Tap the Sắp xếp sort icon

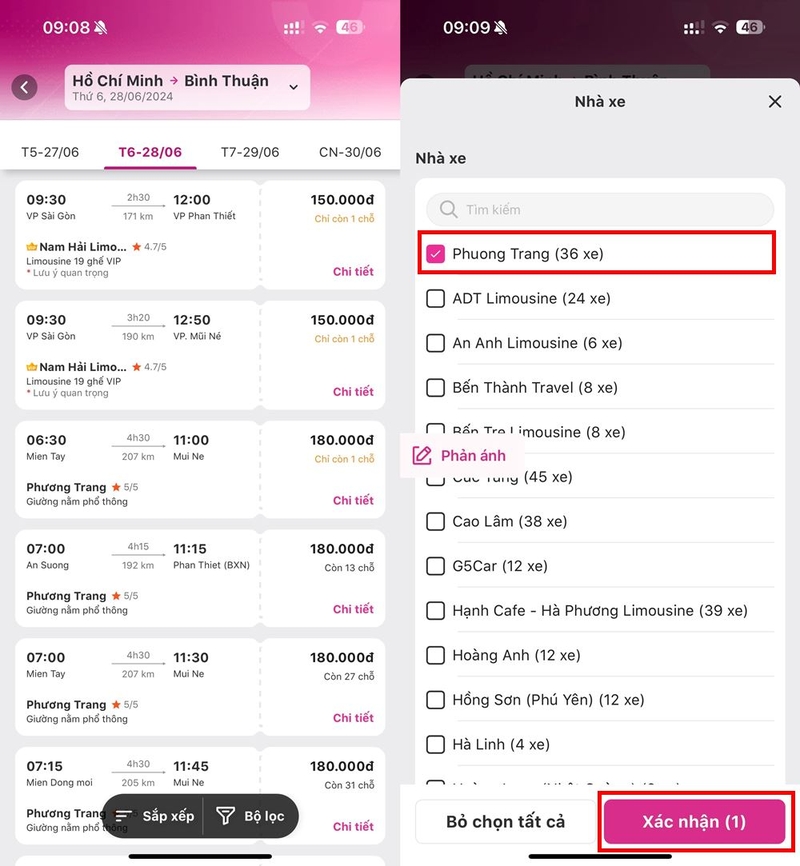[123, 816]
